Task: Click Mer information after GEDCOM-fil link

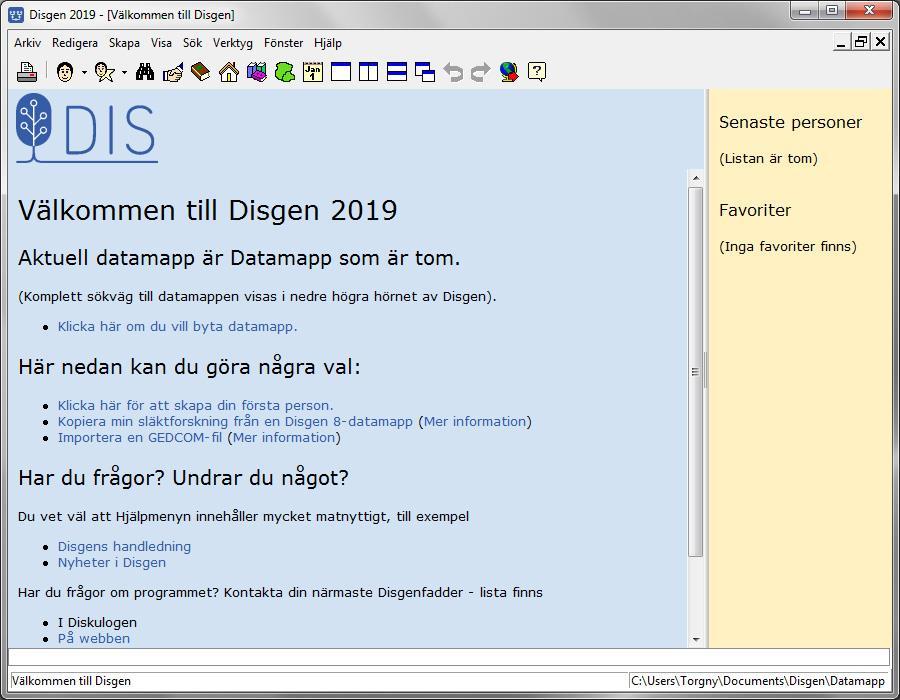Action: 284,438
